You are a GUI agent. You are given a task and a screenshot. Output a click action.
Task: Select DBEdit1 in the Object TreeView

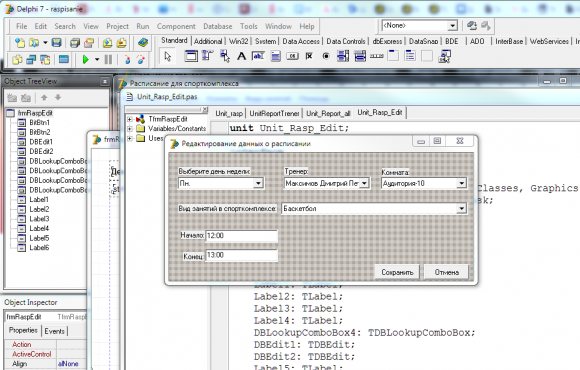tap(41, 142)
